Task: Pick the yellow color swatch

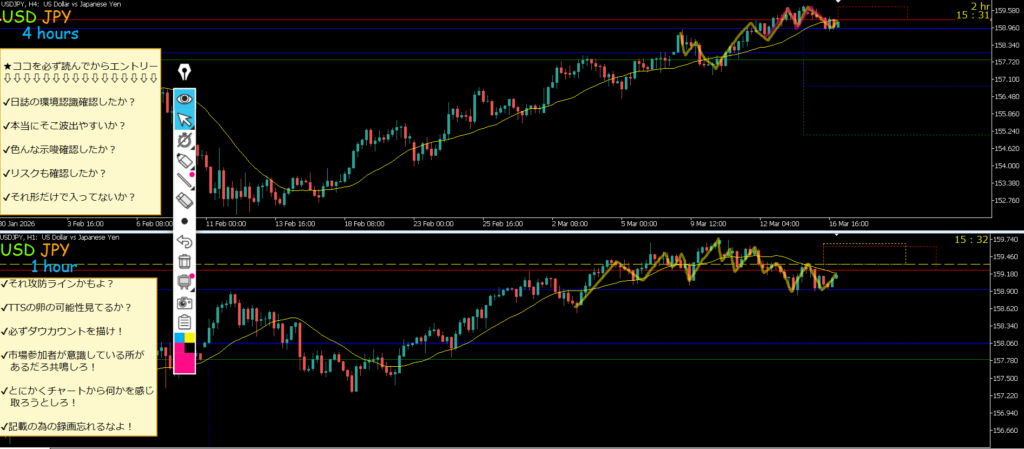Action: click(x=191, y=338)
